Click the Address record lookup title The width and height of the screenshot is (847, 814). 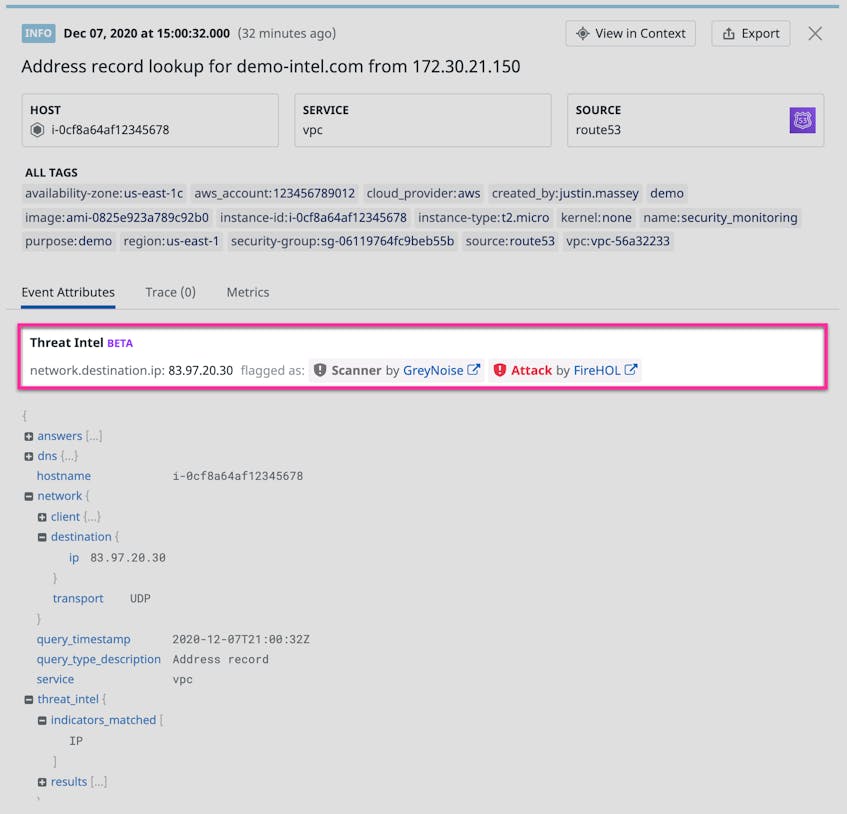(x=271, y=66)
